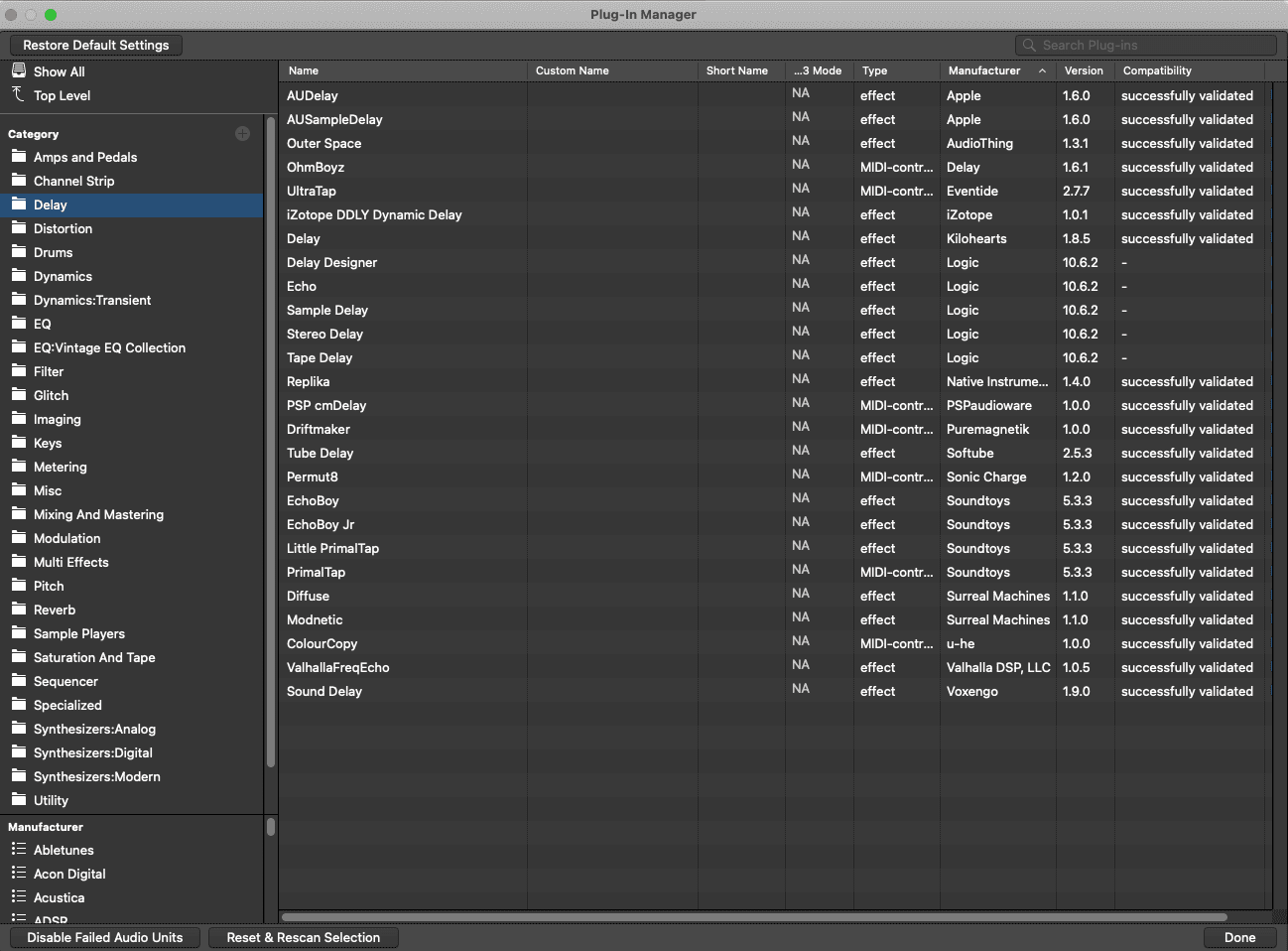Select Synthesizers:Digital category
Image resolution: width=1288 pixels, height=951 pixels.
click(132, 752)
